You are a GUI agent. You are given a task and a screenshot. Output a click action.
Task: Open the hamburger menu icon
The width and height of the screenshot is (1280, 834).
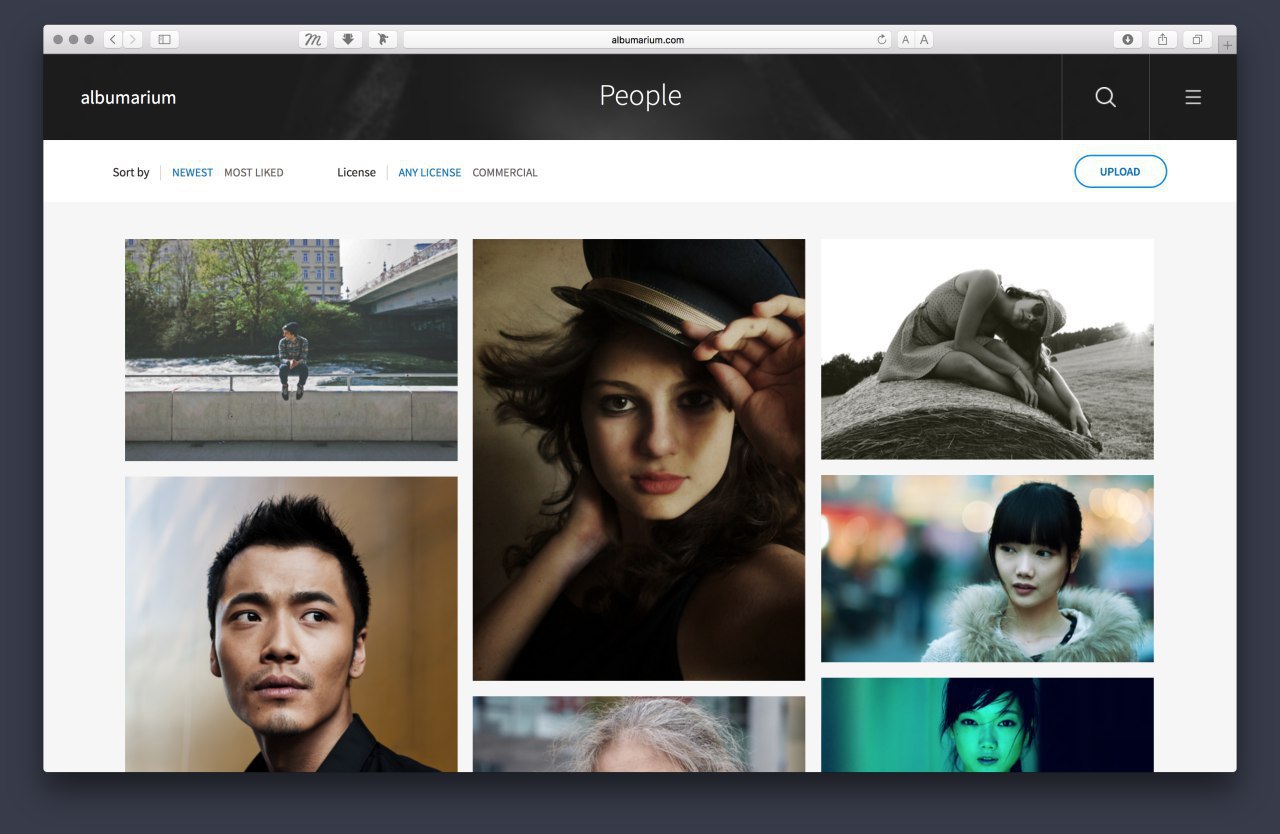click(1193, 97)
